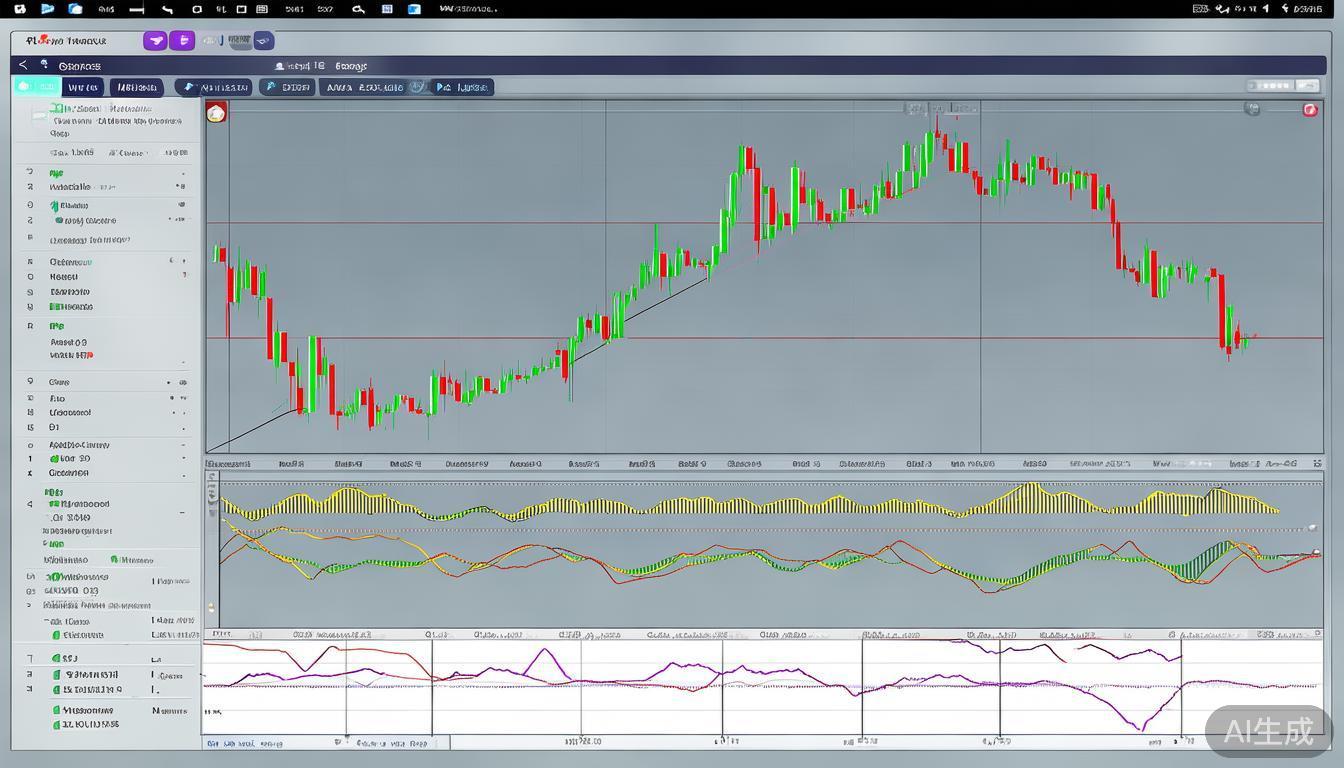
Task: Click the grey round icon near chart top-right
Action: [x=1252, y=109]
